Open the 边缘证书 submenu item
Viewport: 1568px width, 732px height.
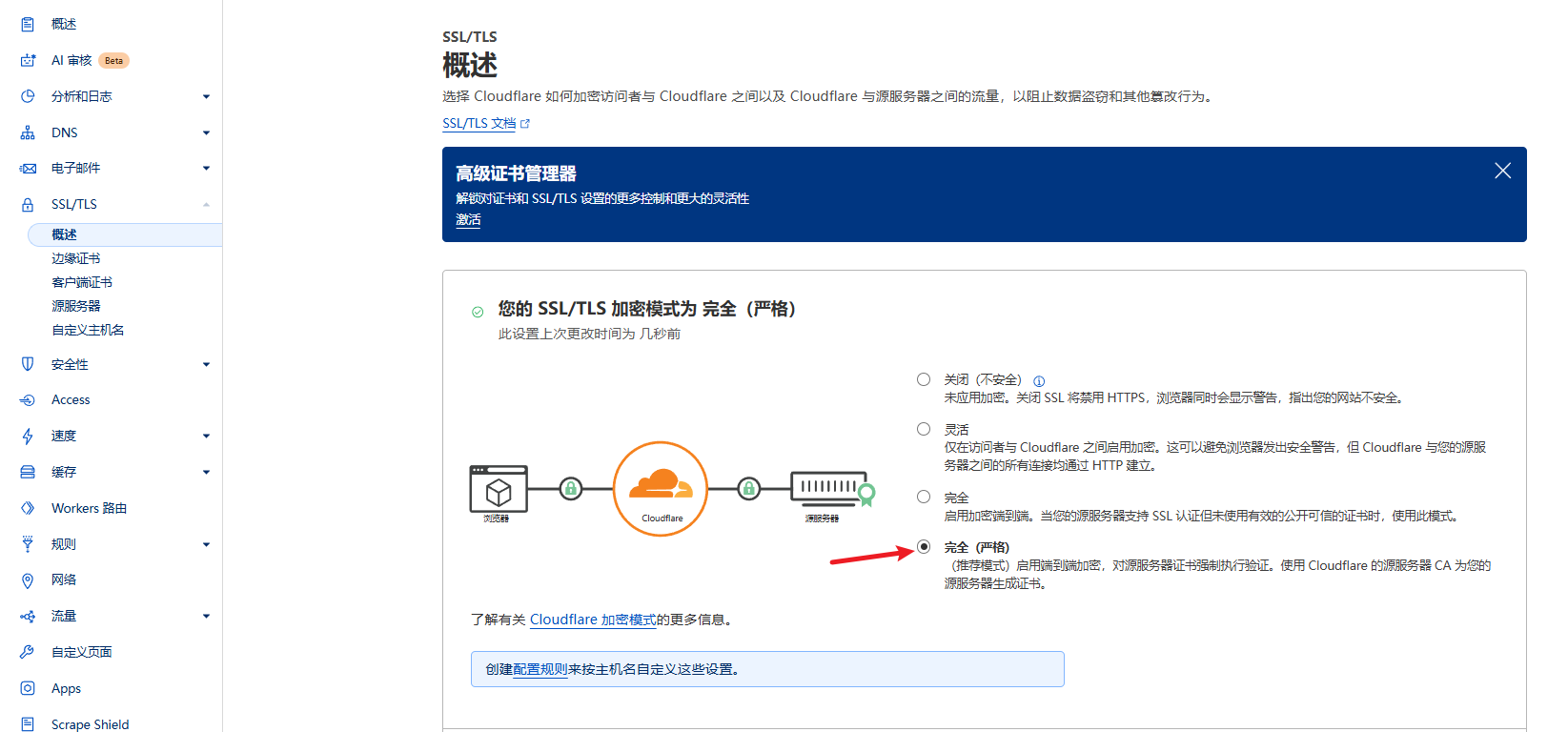pos(76,258)
